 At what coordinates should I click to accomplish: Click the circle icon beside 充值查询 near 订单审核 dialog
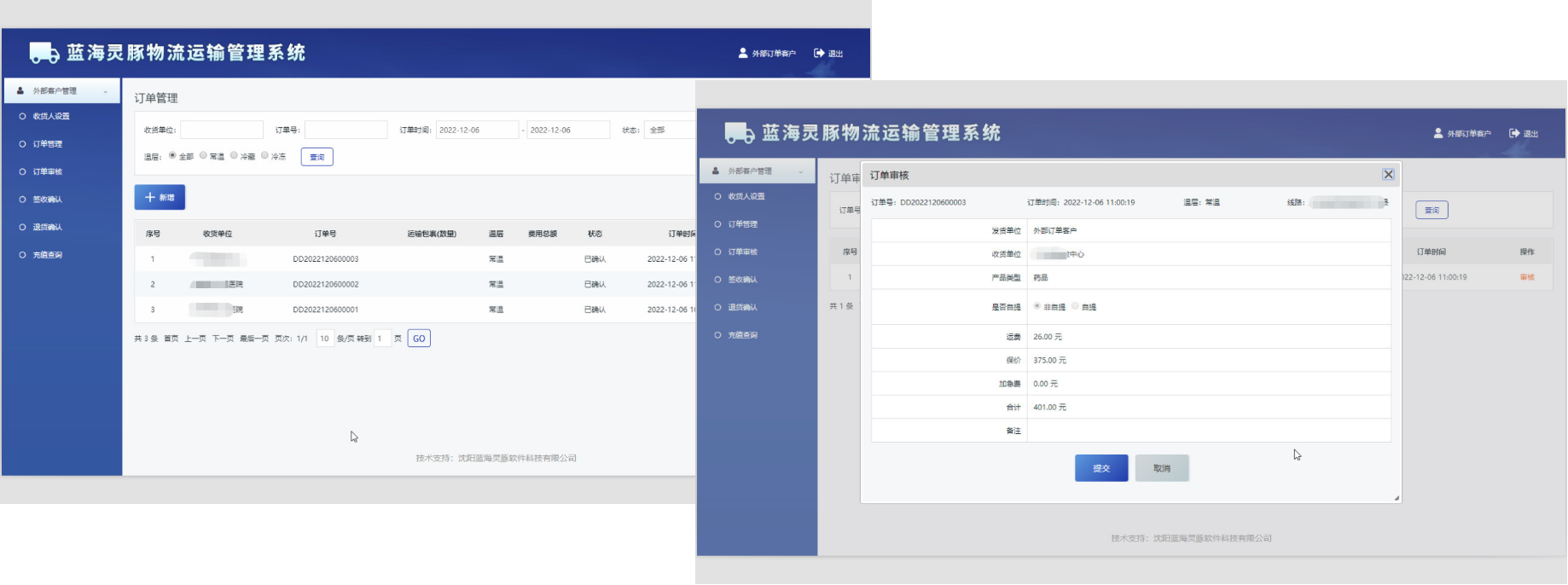click(717, 335)
